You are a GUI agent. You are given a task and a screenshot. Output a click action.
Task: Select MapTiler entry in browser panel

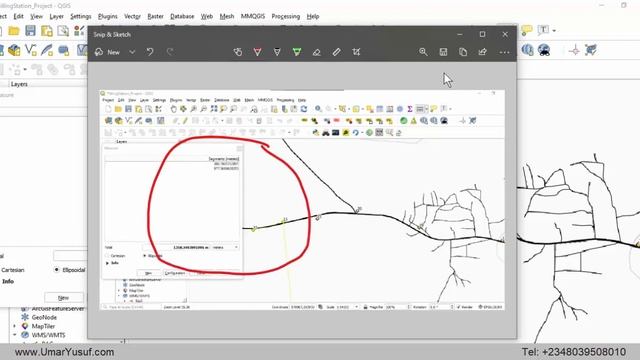click(43, 326)
